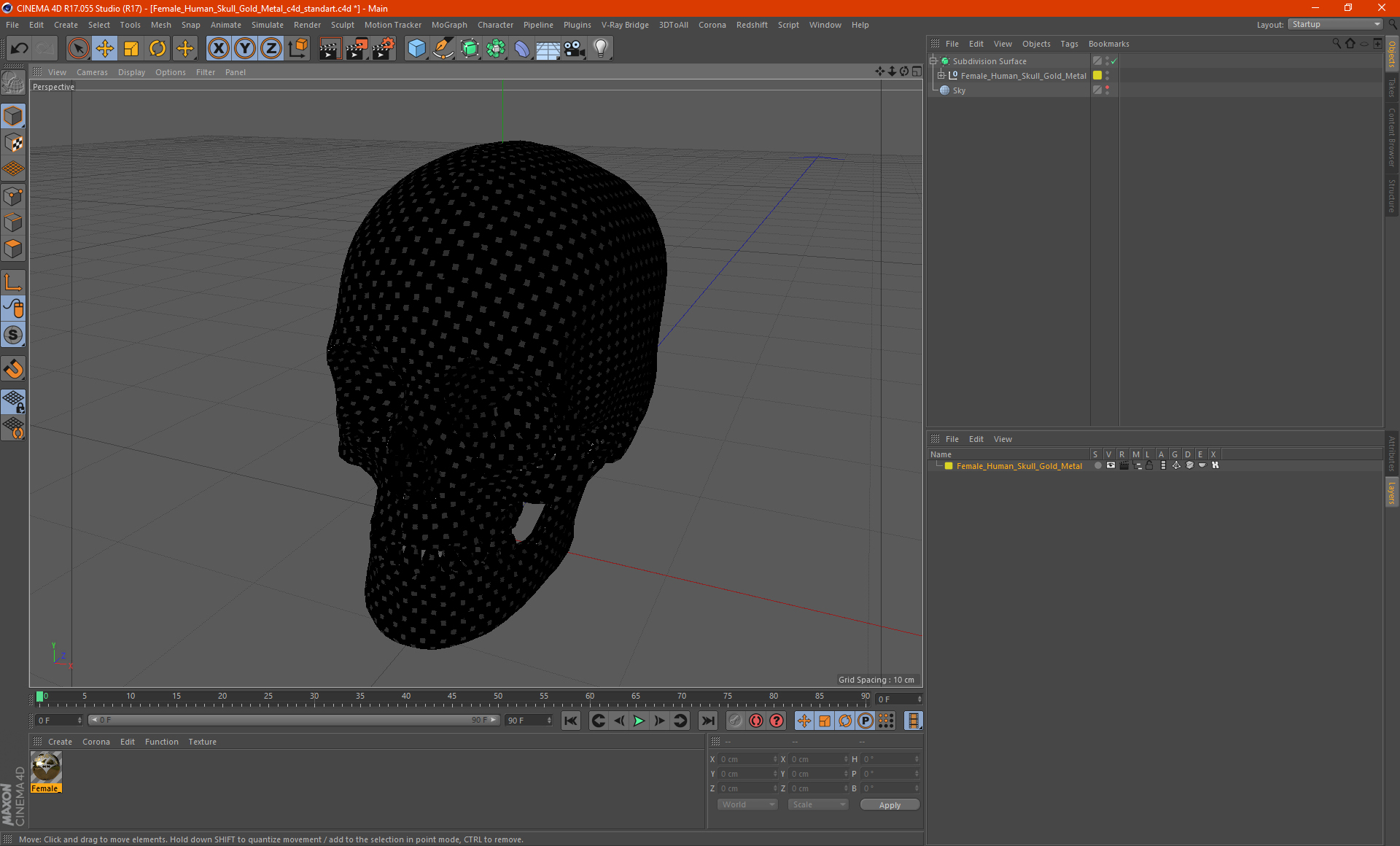This screenshot has width=1400, height=846.
Task: Switch to Model mode cube icon
Action: 13,116
